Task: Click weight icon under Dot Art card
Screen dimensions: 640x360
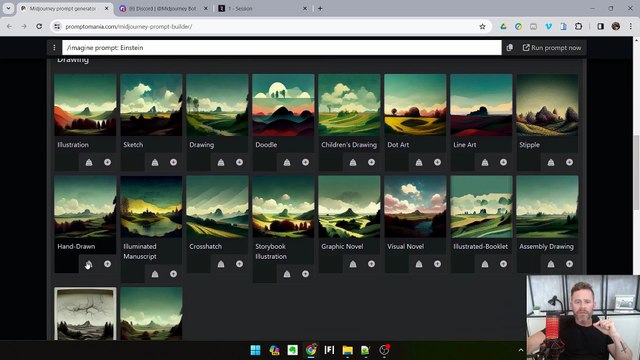Action: [x=419, y=162]
